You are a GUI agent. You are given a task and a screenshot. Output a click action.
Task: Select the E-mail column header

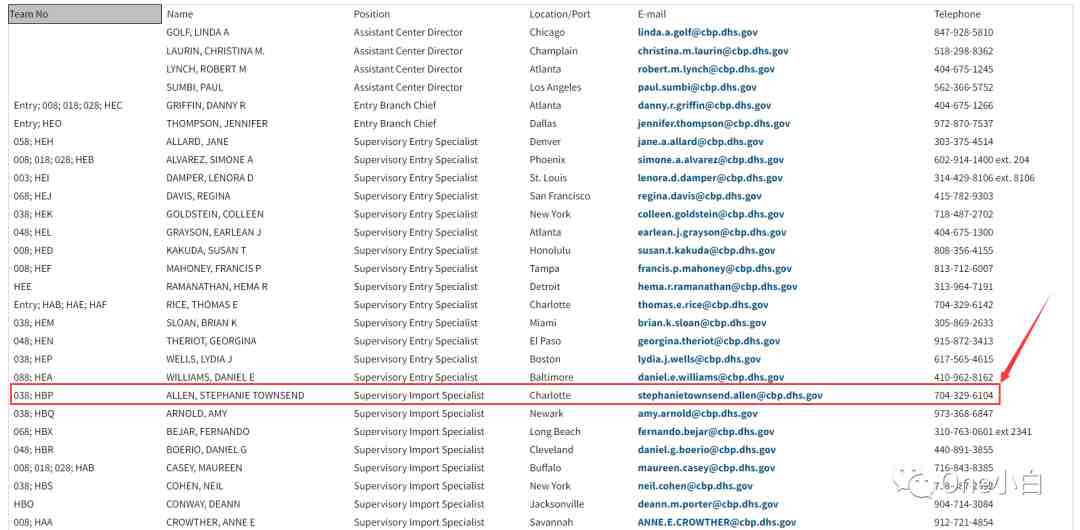[x=652, y=14]
